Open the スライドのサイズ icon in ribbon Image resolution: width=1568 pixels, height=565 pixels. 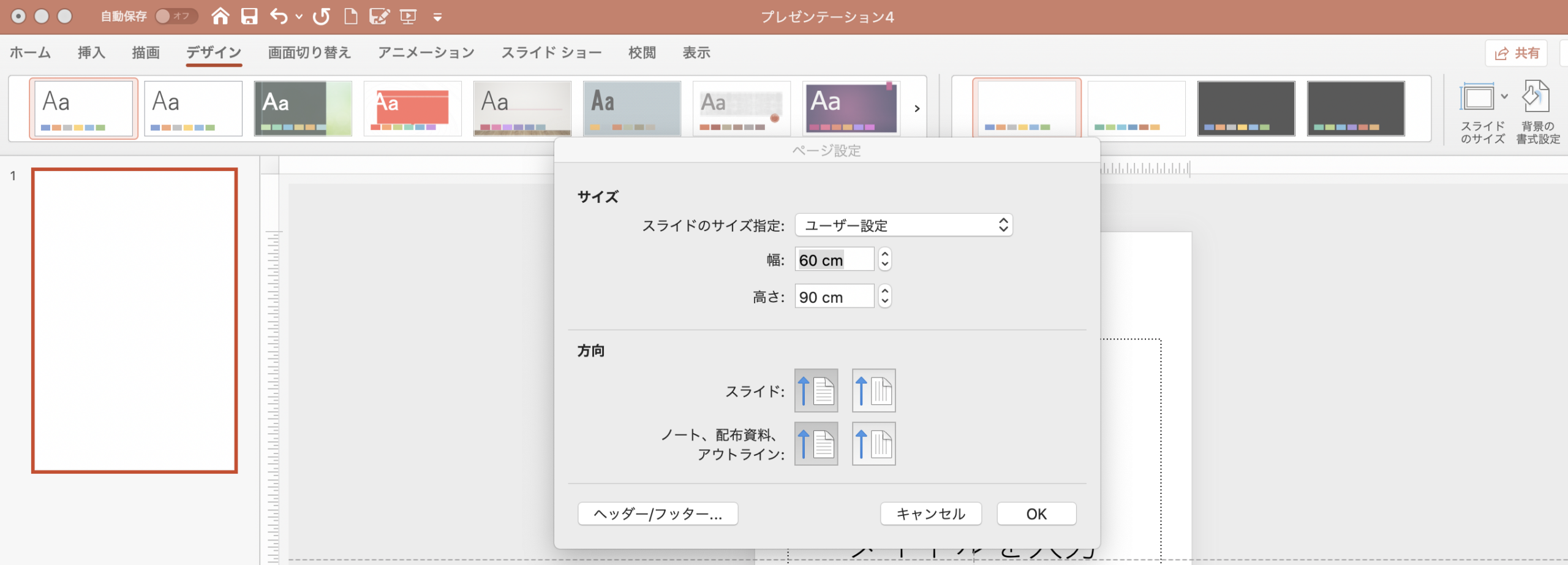tap(1477, 98)
